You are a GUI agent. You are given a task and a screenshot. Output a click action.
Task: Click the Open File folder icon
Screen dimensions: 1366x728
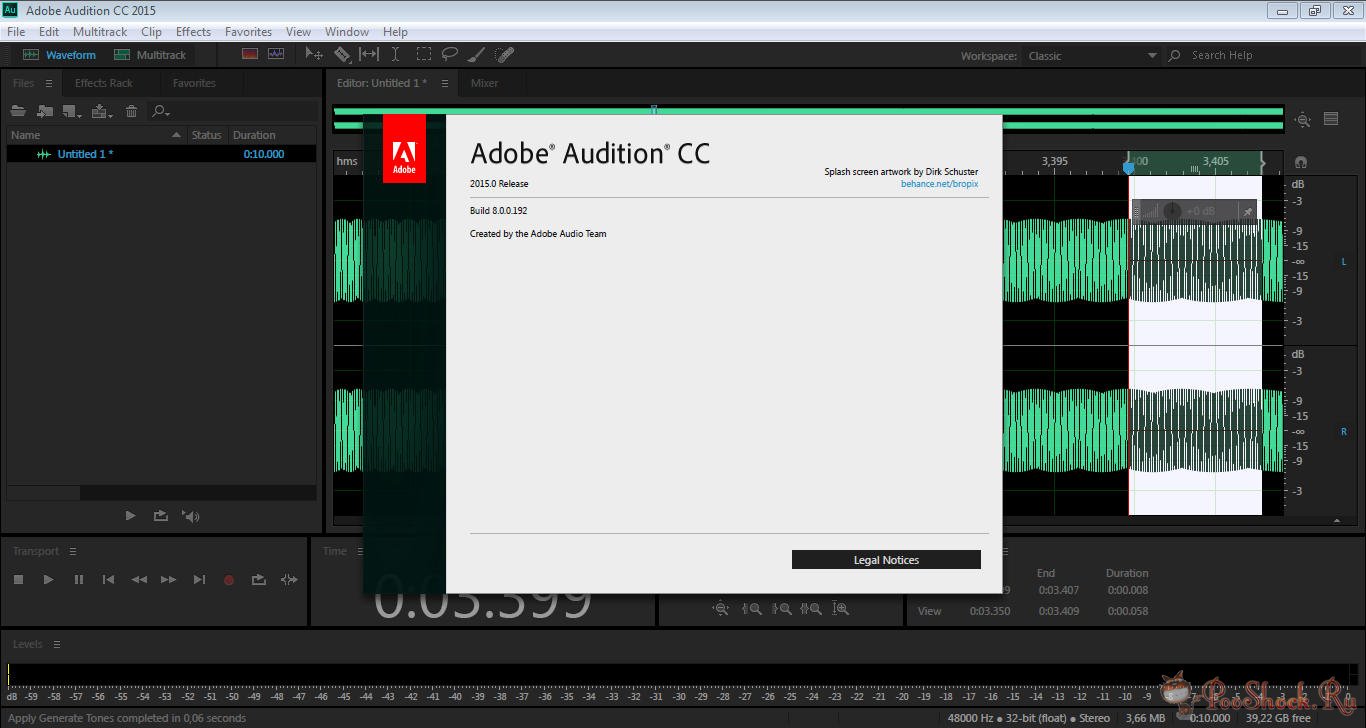pyautogui.click(x=18, y=111)
